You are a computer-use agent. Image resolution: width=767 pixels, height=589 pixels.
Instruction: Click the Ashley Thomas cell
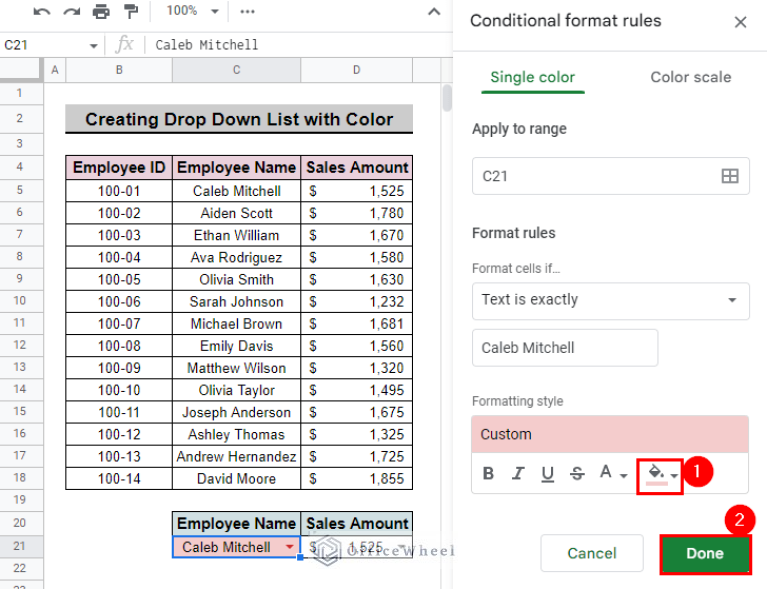(x=236, y=434)
